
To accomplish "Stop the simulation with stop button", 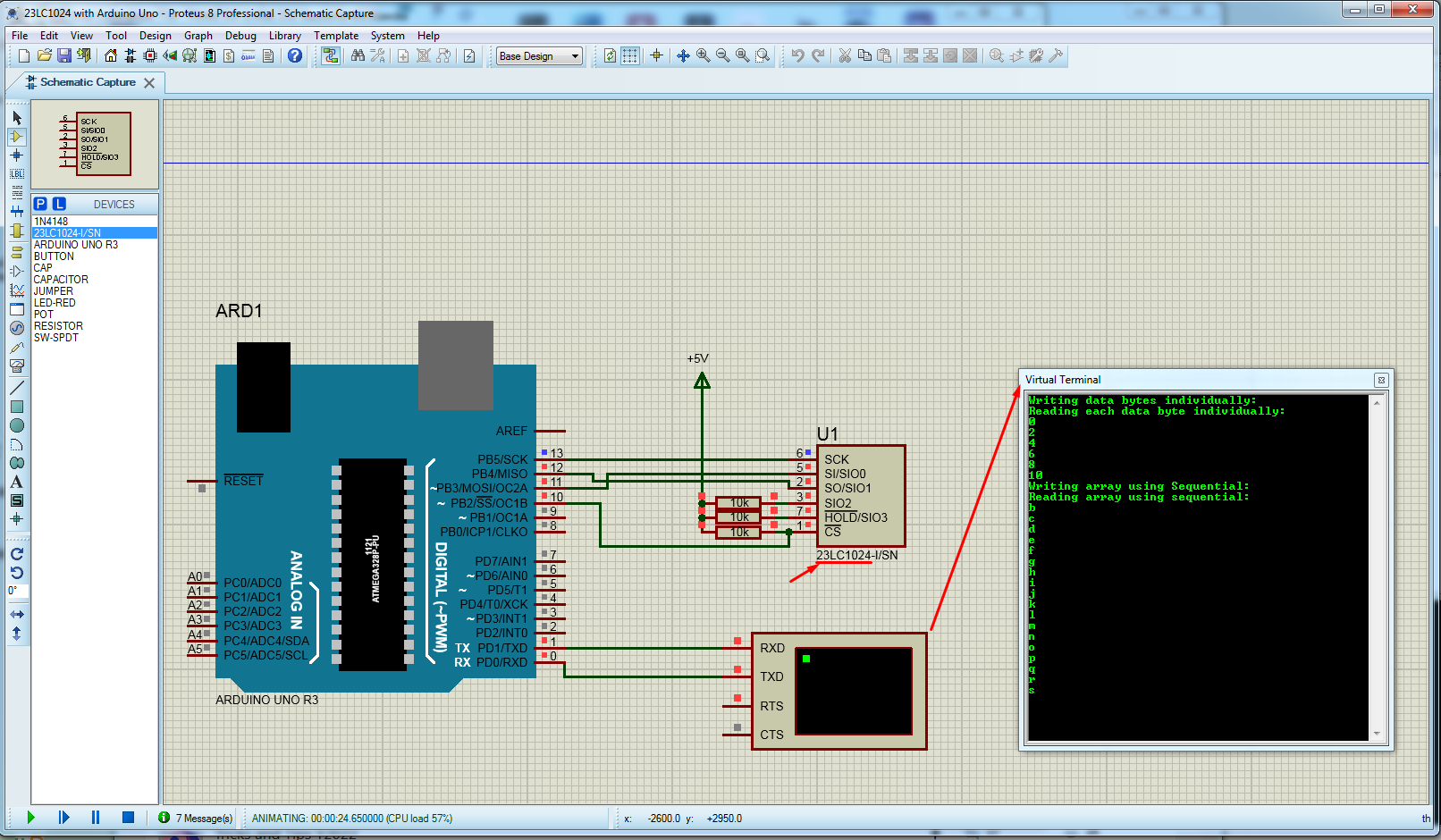I will [x=128, y=817].
